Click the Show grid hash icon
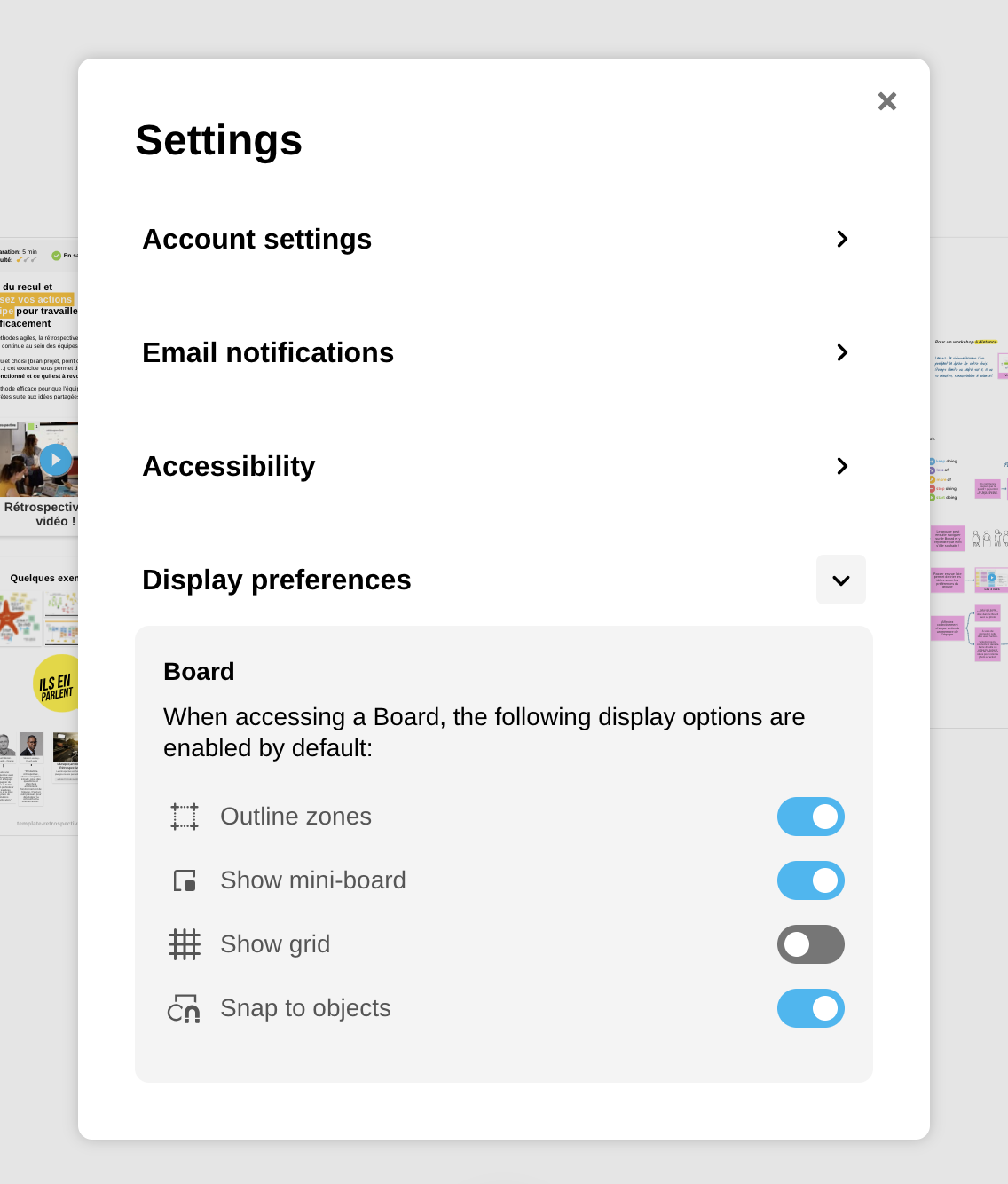The height and width of the screenshot is (1184, 1008). 185,944
